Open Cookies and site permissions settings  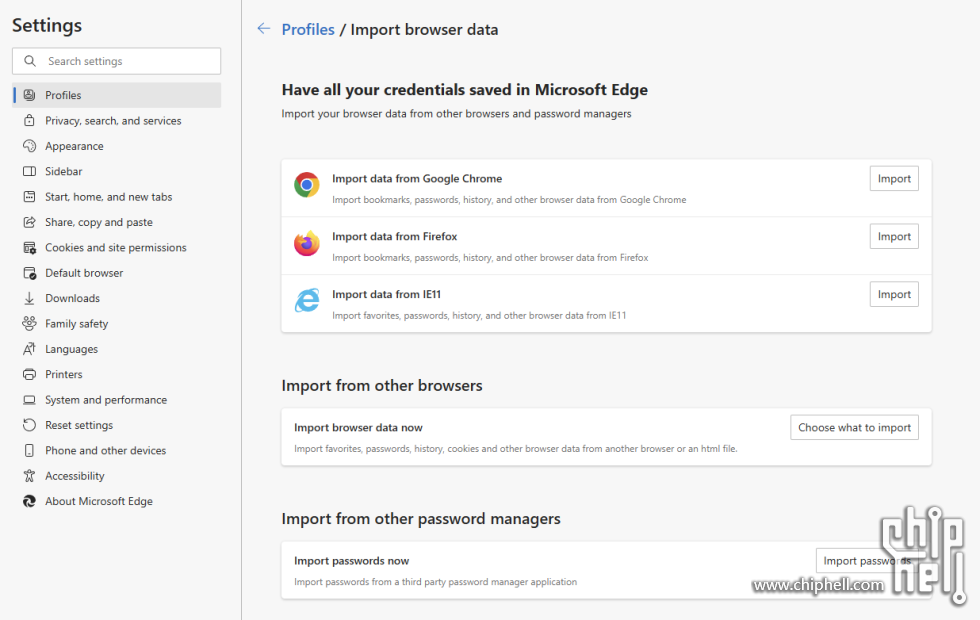pos(116,248)
